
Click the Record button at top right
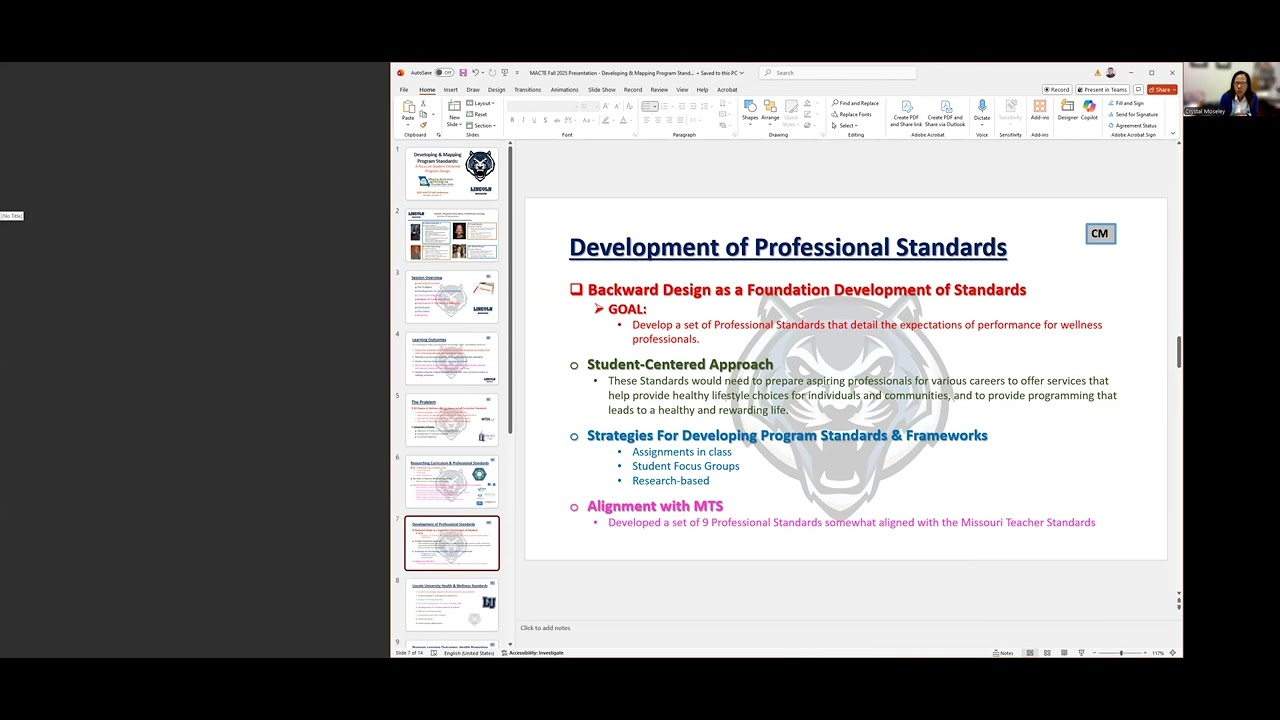[x=1057, y=90]
